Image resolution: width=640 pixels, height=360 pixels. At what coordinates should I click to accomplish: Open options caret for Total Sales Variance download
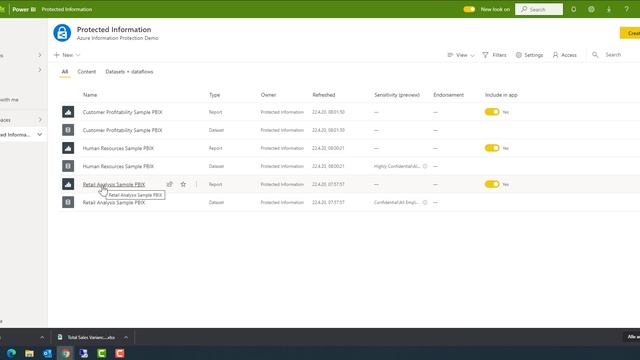(126, 337)
